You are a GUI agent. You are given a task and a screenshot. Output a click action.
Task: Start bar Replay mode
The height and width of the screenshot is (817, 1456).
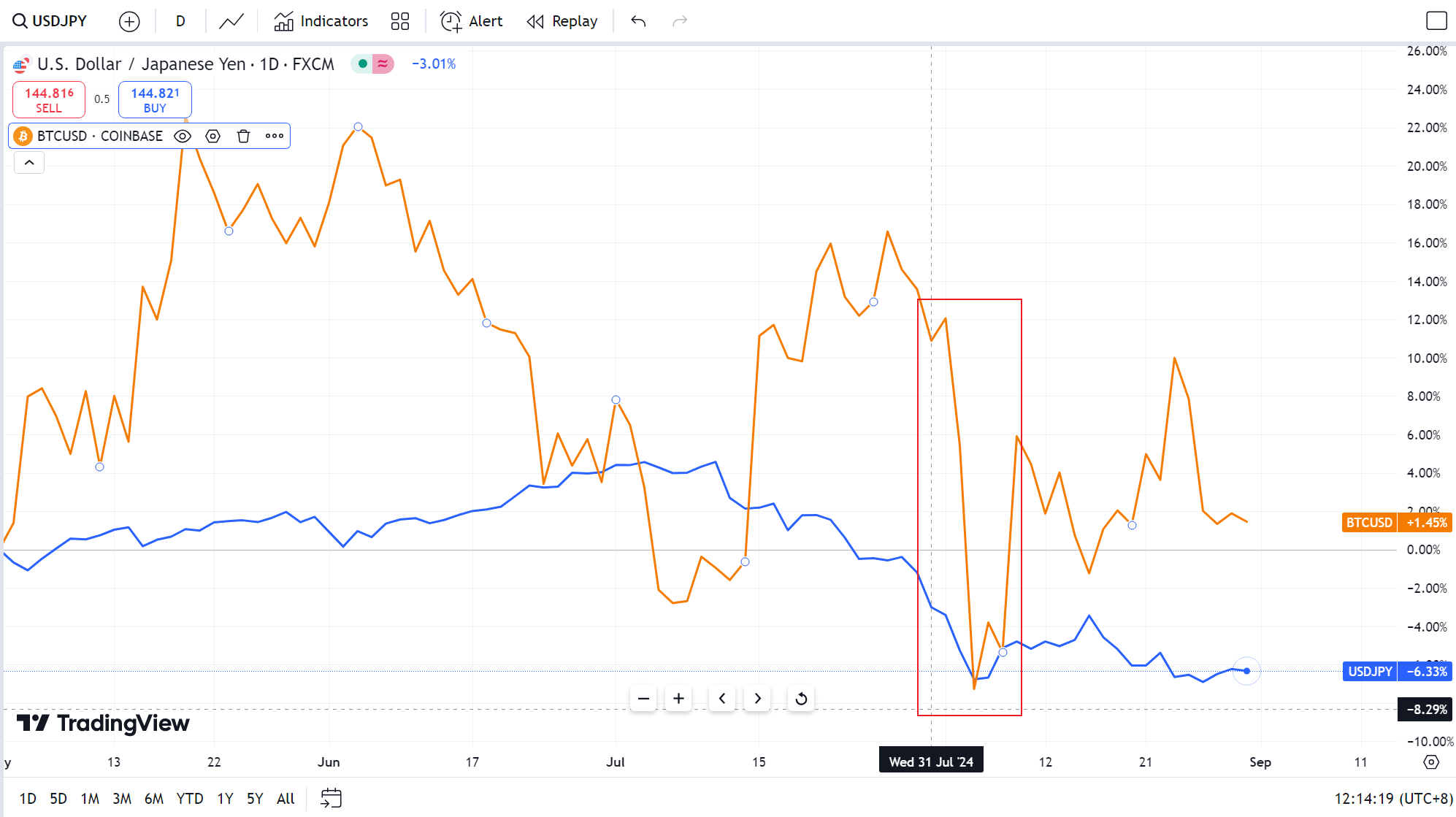562,21
